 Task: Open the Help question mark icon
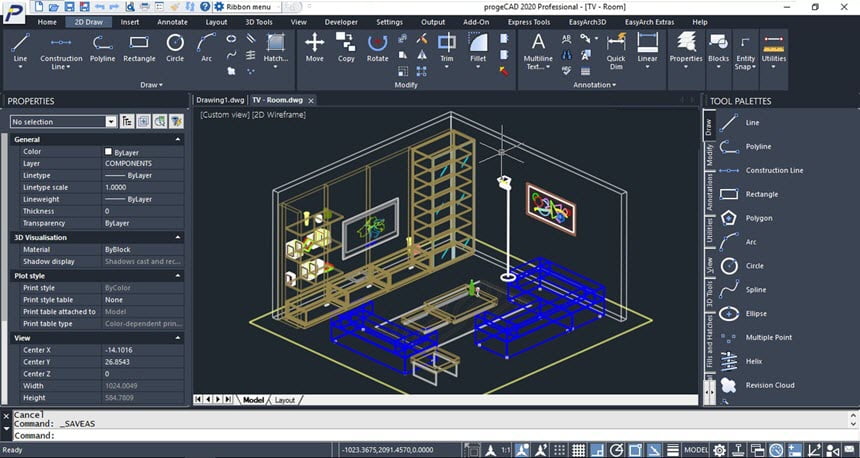pyautogui.click(x=205, y=7)
